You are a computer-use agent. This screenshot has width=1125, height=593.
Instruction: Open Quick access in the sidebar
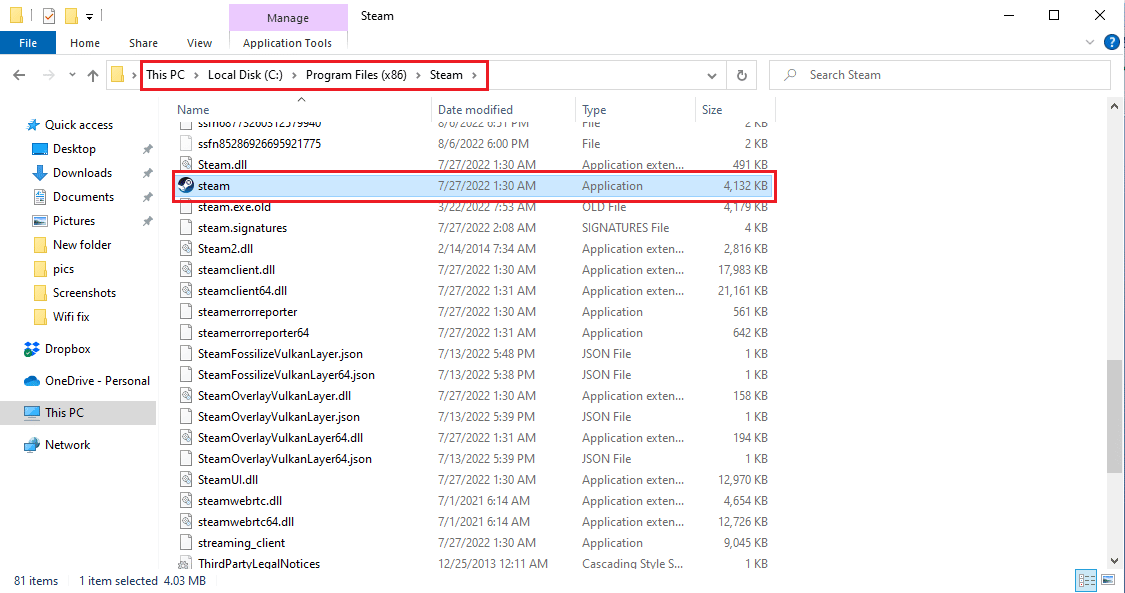pos(78,125)
